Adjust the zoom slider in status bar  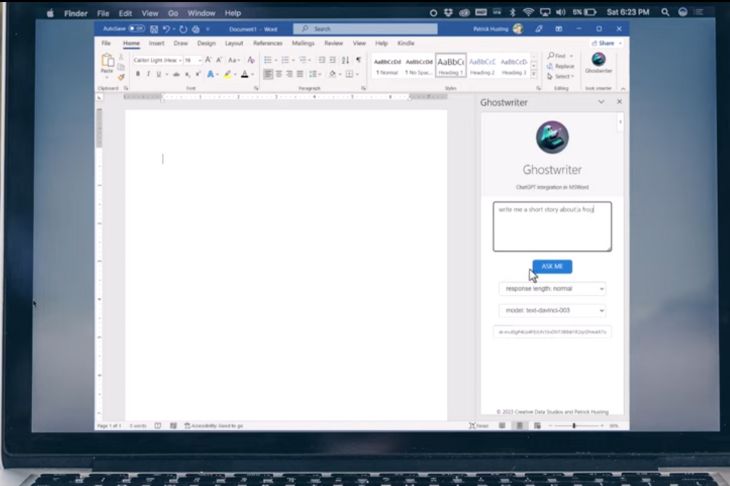(x=573, y=426)
